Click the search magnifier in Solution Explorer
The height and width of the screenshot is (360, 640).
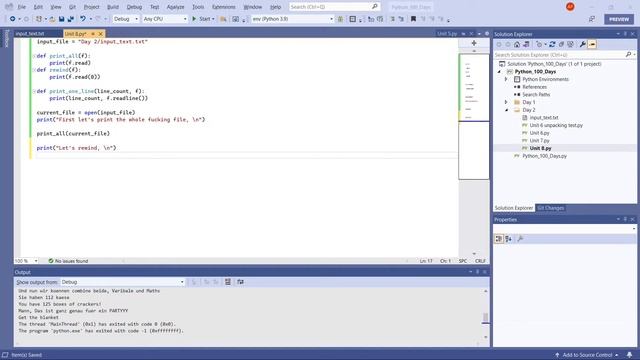[x=628, y=54]
